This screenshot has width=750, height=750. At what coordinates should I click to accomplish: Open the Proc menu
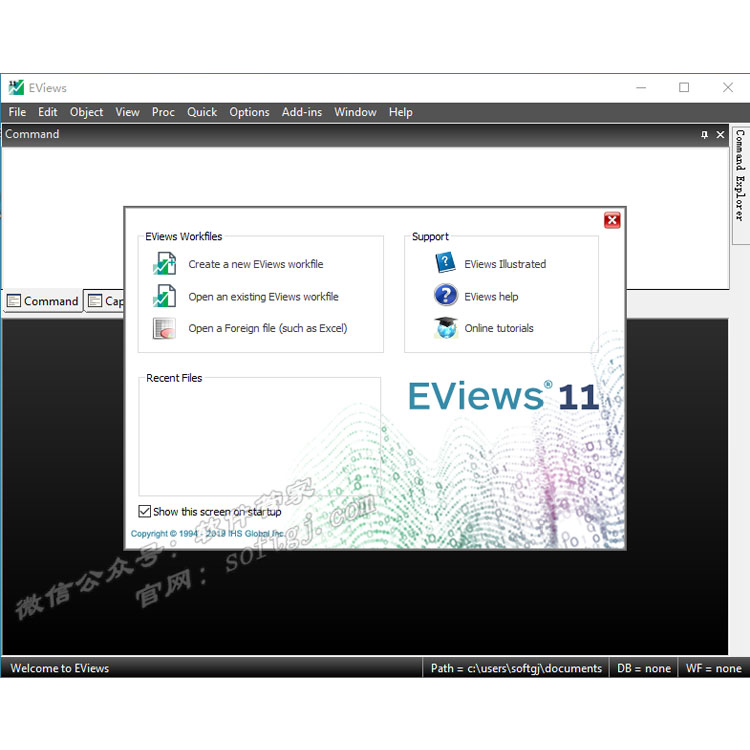pos(163,112)
